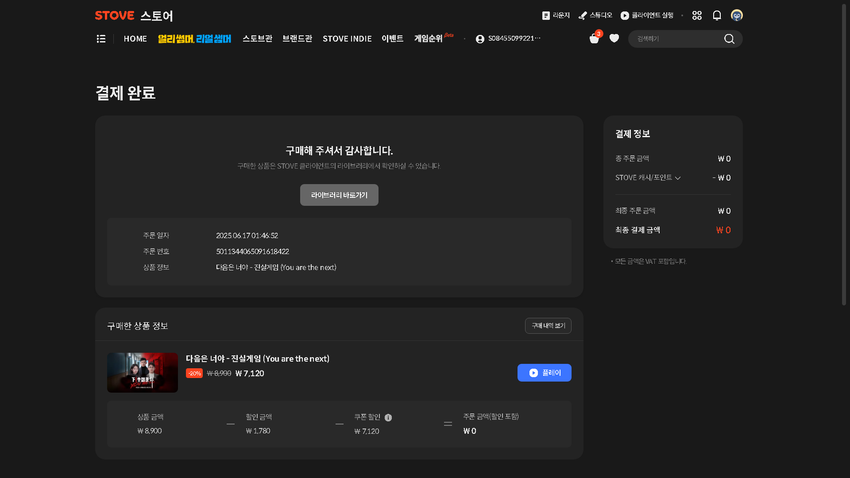This screenshot has width=850, height=478.
Task: Expand STOVE 캐시/포인트 chevron
Action: (678, 178)
